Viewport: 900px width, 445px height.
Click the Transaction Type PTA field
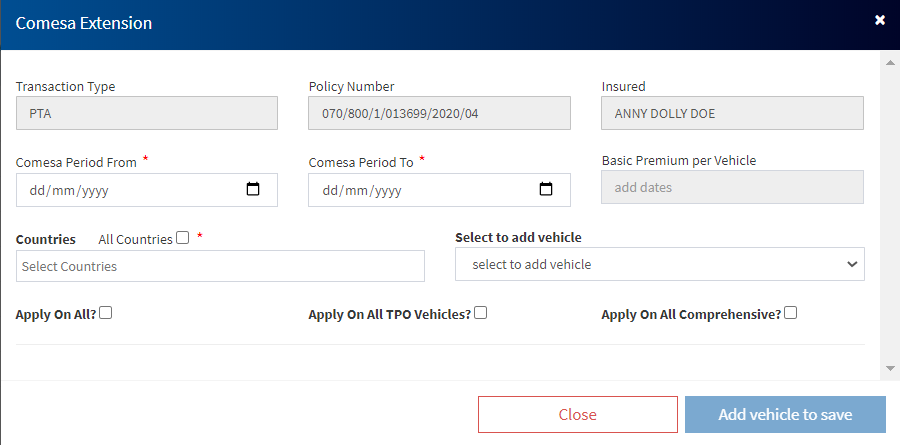click(146, 113)
